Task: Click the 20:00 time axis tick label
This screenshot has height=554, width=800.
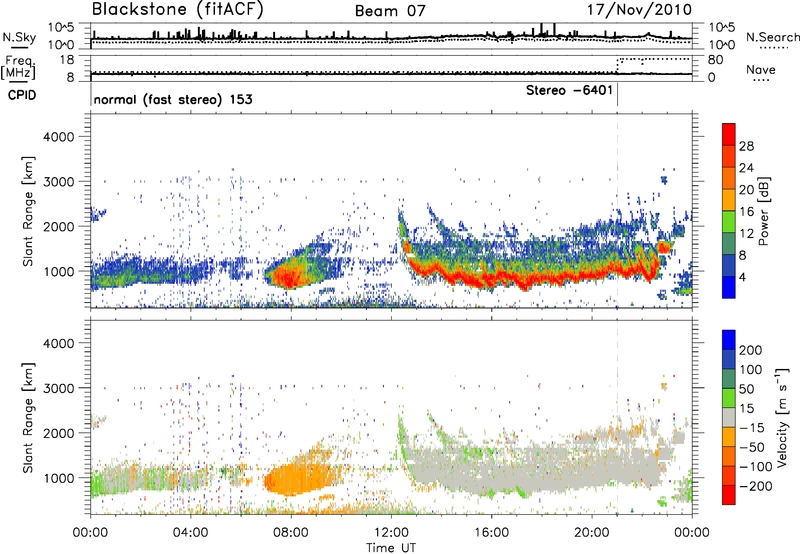Action: tap(591, 533)
